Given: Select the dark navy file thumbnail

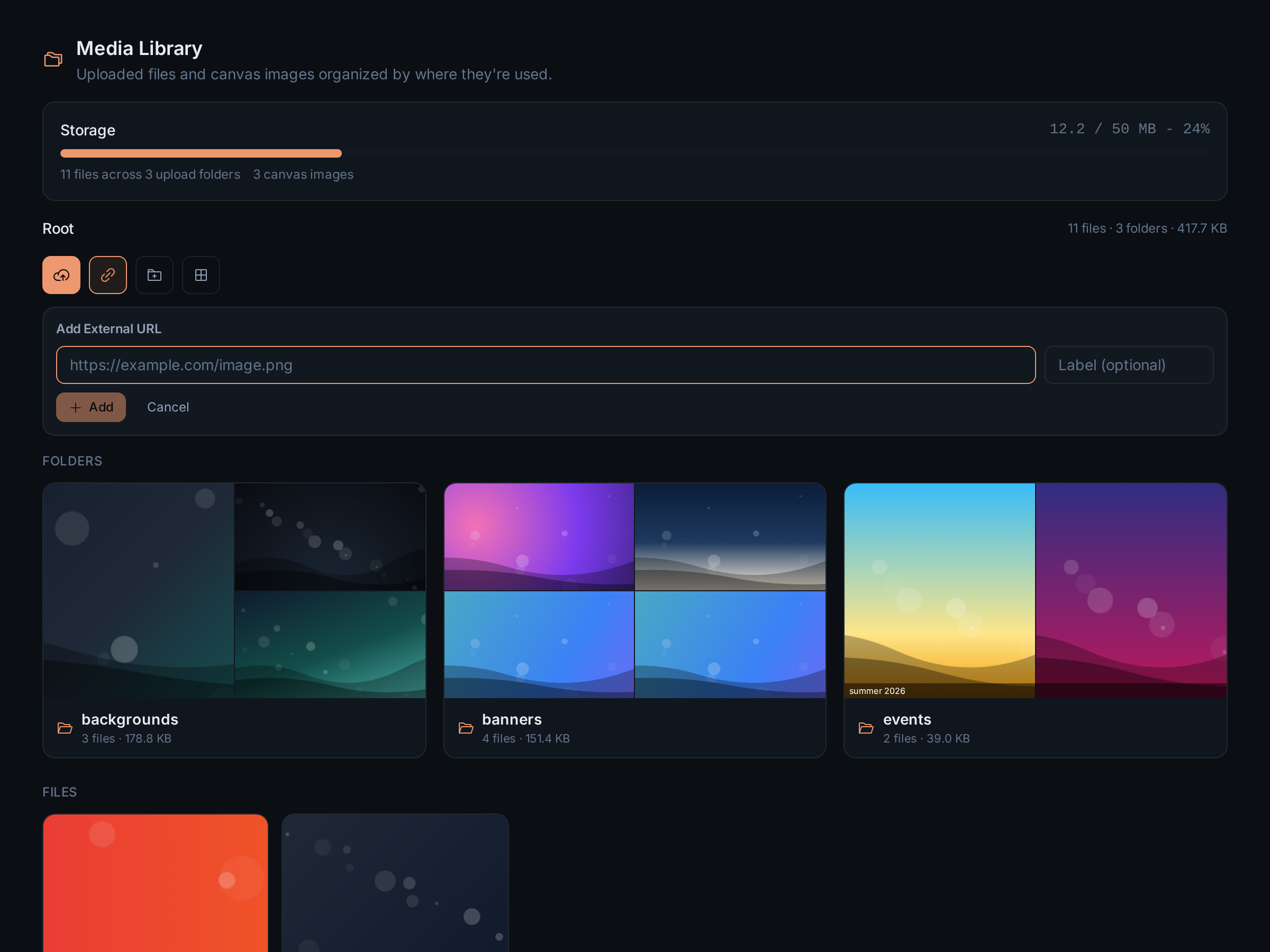Looking at the screenshot, I should click(395, 883).
